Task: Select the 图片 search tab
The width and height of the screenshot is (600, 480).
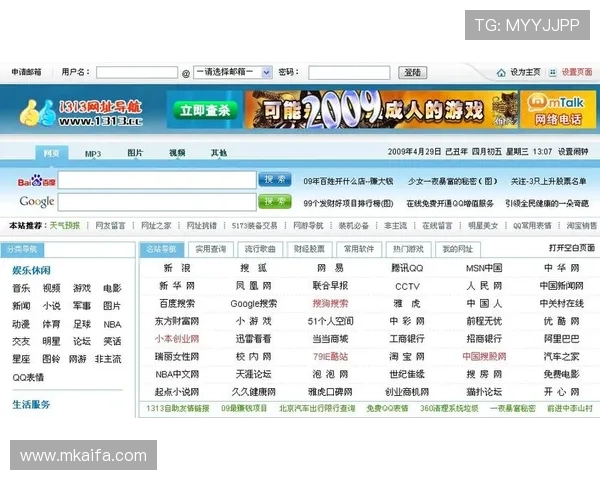Action: tap(135, 153)
